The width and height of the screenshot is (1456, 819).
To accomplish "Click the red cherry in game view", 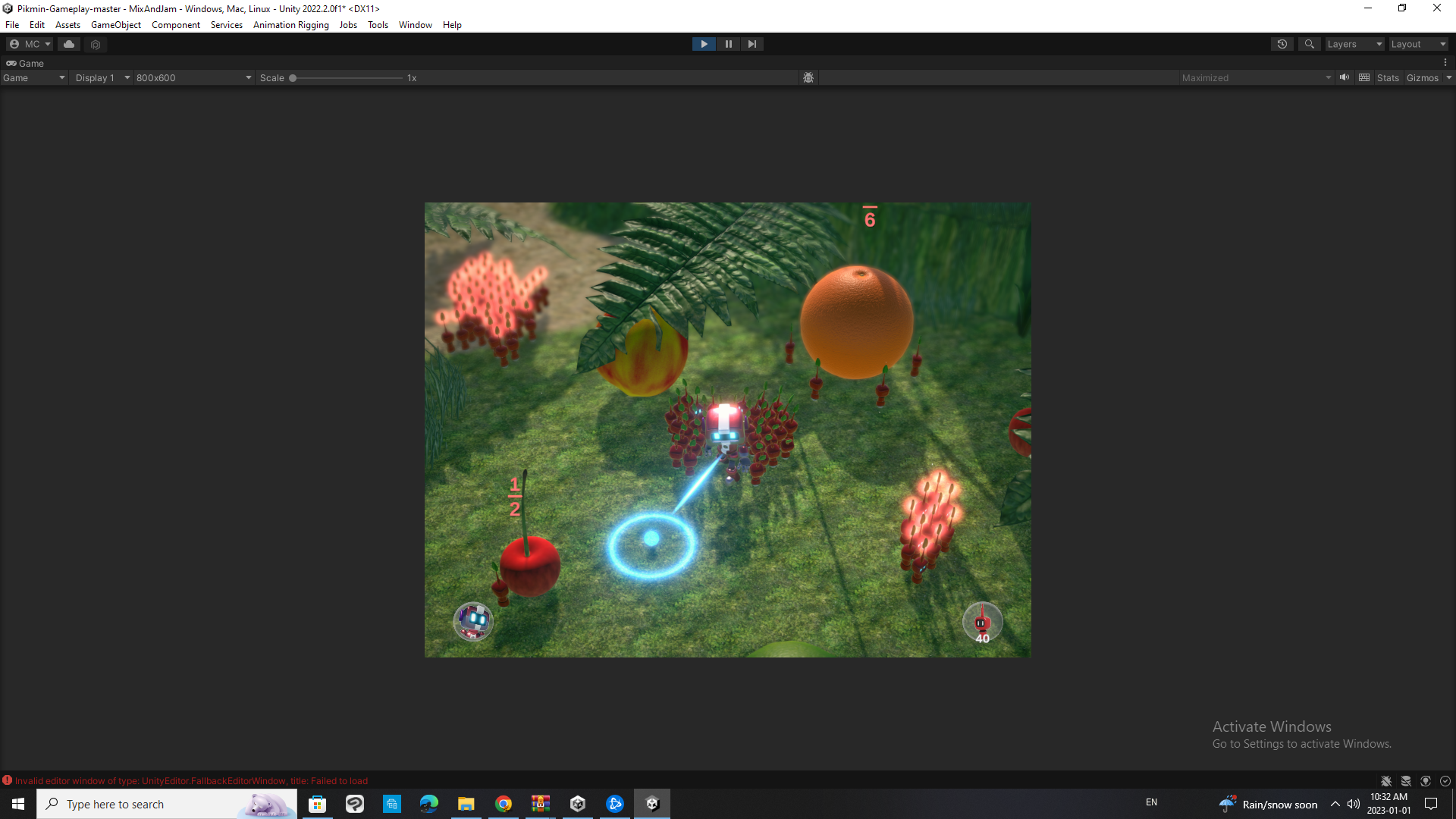I will [x=530, y=566].
